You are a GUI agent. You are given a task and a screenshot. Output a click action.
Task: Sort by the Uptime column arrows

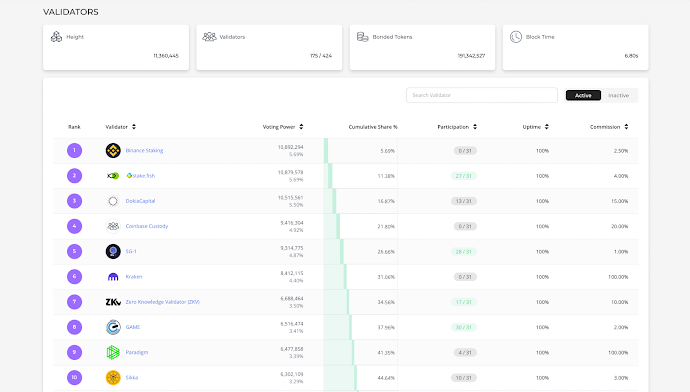[x=547, y=127]
